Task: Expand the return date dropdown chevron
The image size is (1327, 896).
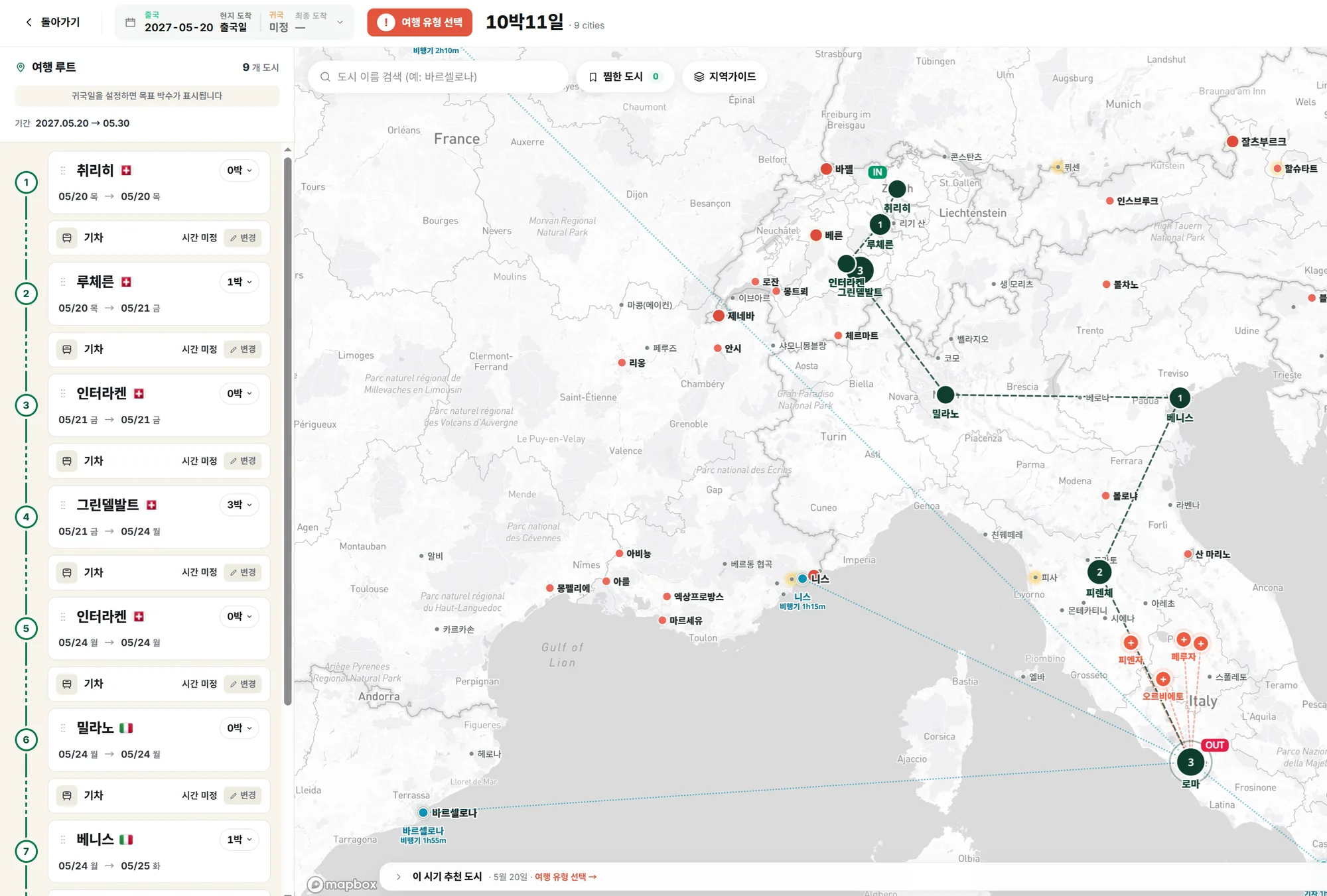Action: (340, 23)
